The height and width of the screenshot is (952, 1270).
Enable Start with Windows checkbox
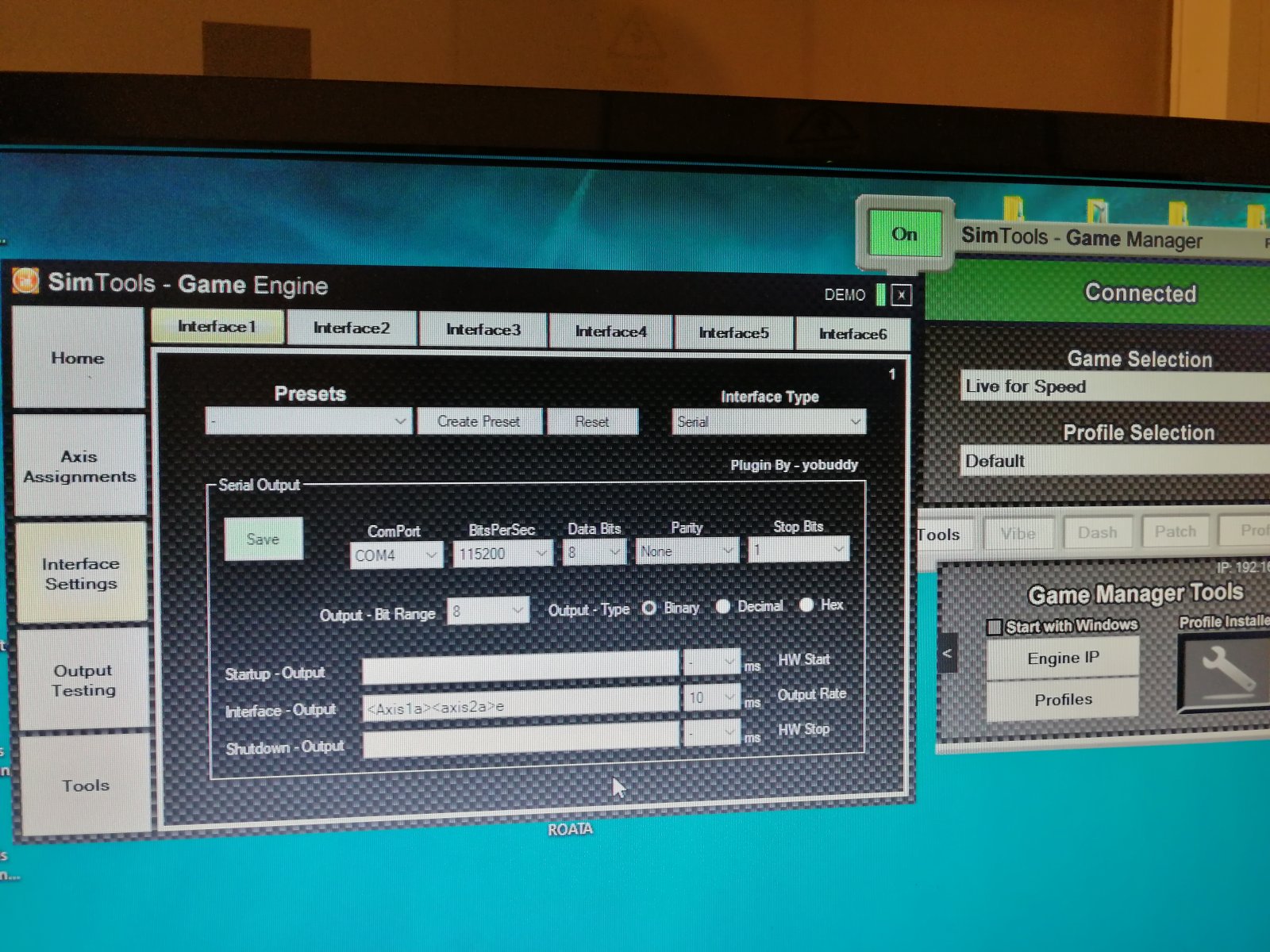tap(994, 627)
